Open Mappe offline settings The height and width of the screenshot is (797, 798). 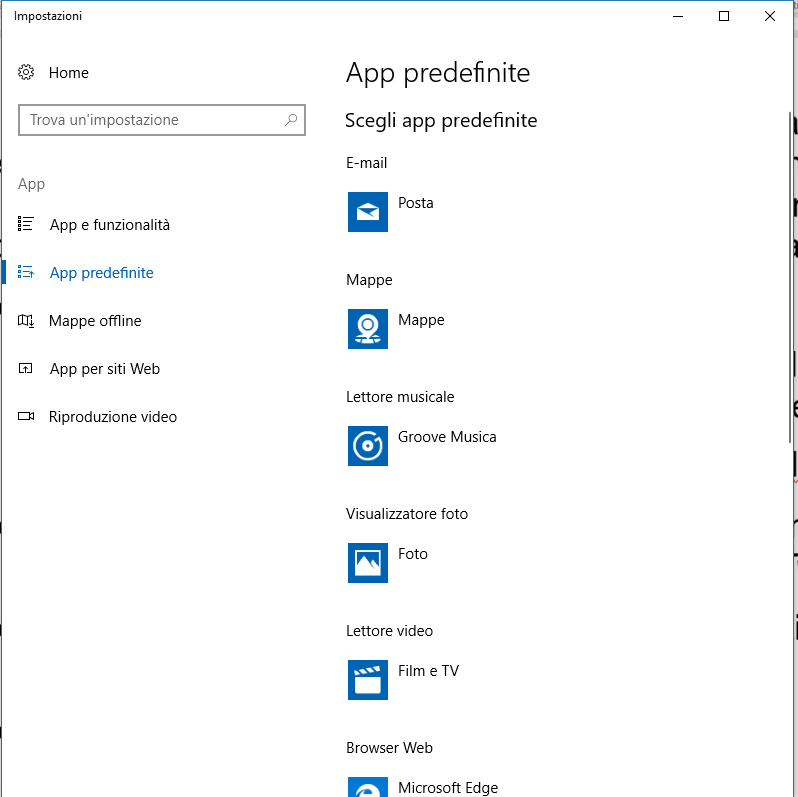(95, 321)
